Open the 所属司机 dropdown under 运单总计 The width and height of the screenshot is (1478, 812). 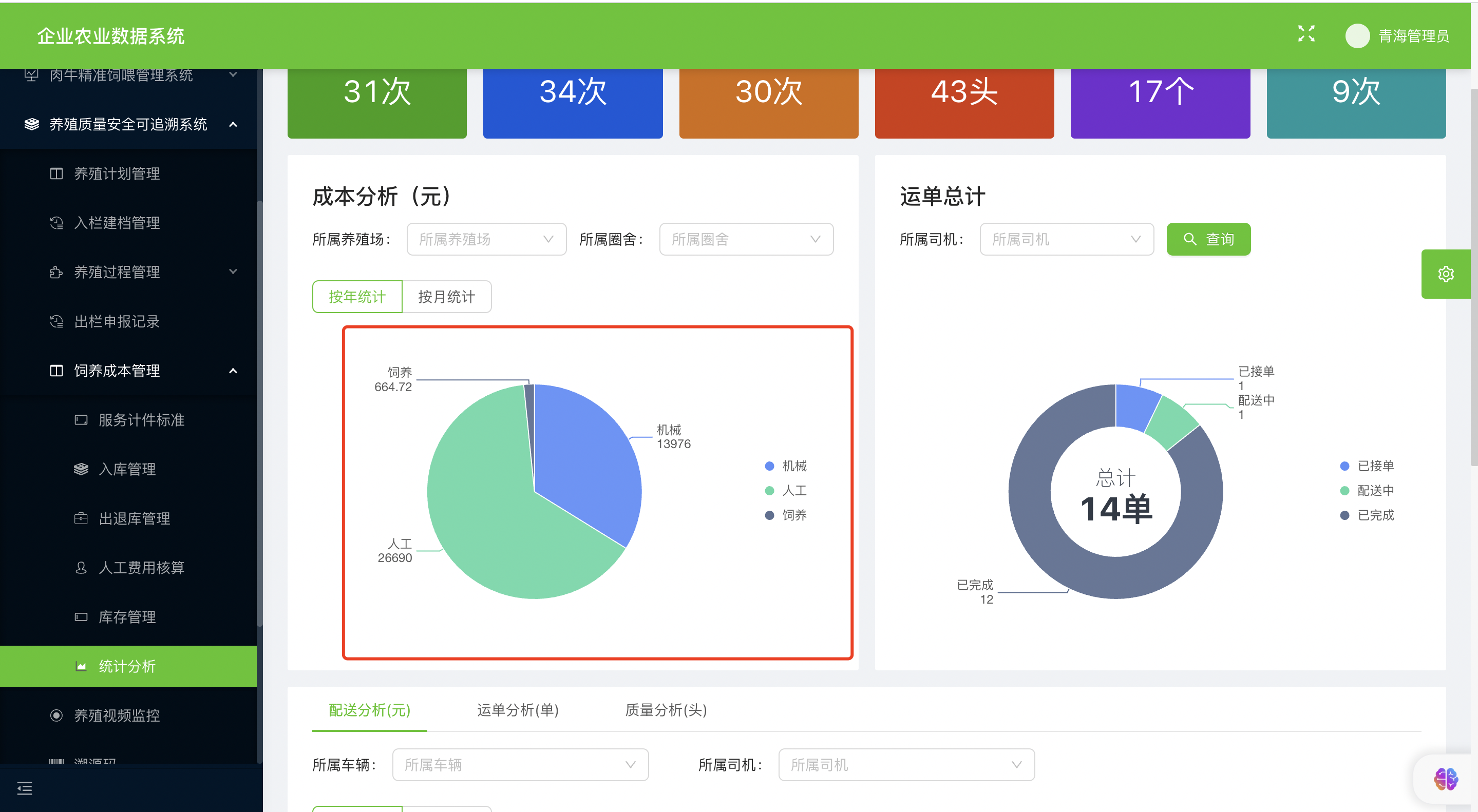1067,239
